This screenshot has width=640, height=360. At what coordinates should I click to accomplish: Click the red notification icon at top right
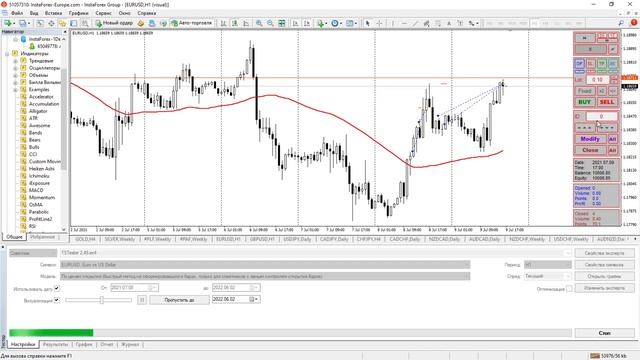tap(634, 23)
